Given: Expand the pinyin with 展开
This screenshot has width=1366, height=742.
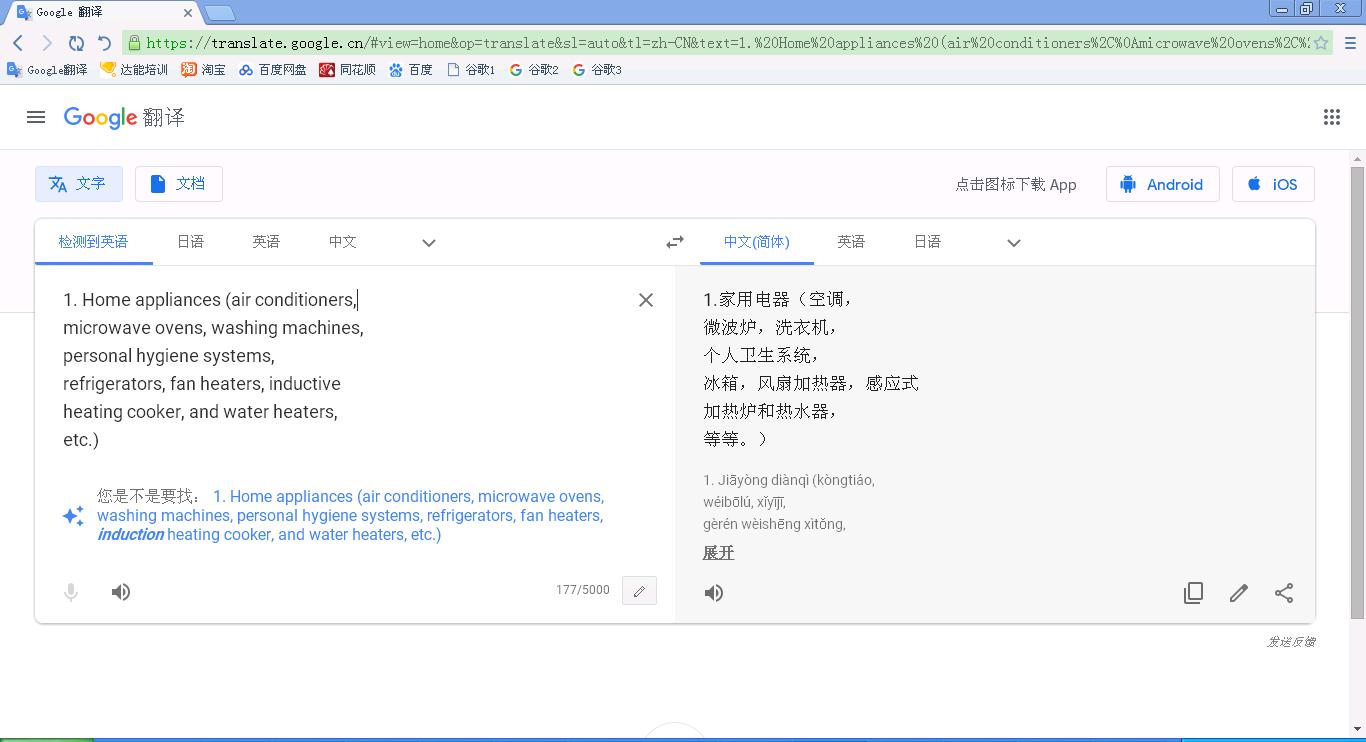Looking at the screenshot, I should 718,552.
